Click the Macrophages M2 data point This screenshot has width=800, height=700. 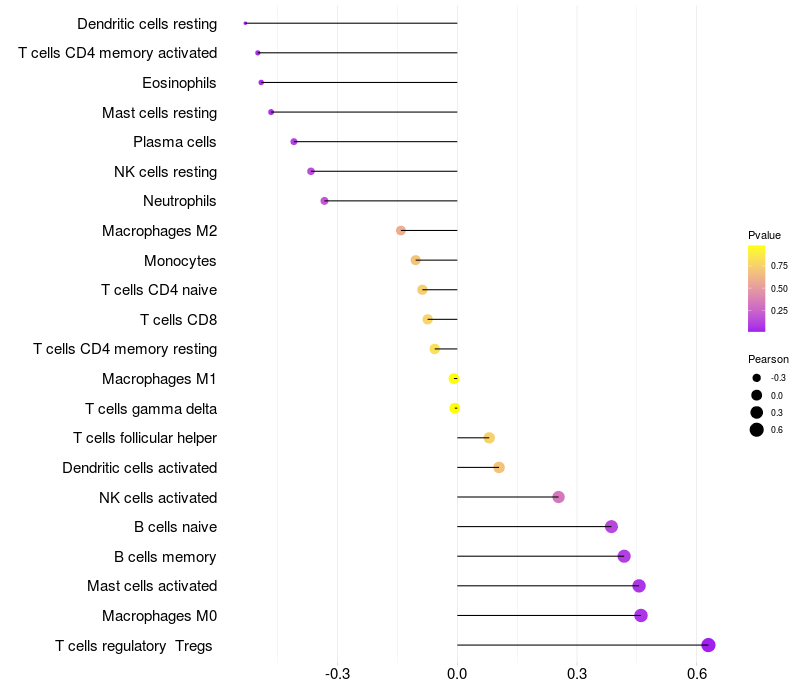tap(401, 231)
